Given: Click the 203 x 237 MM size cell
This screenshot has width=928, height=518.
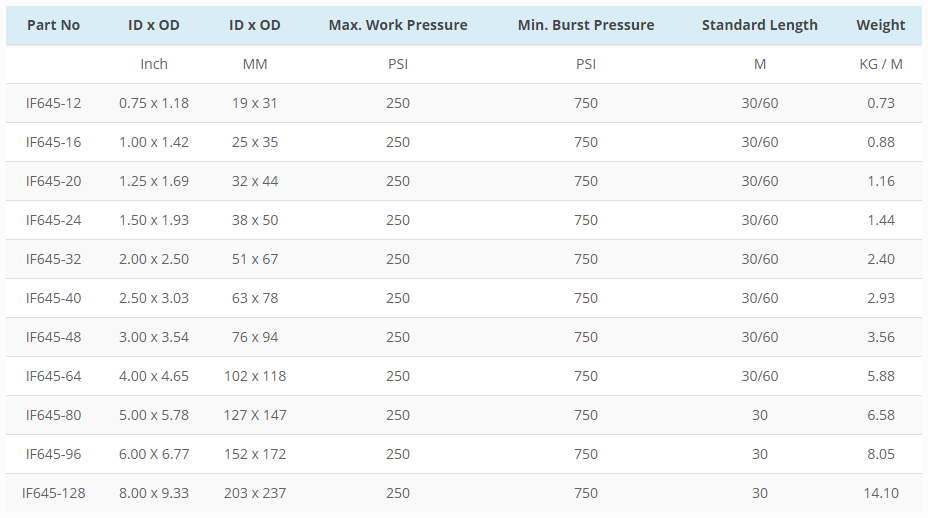Looking at the screenshot, I should 255,493.
